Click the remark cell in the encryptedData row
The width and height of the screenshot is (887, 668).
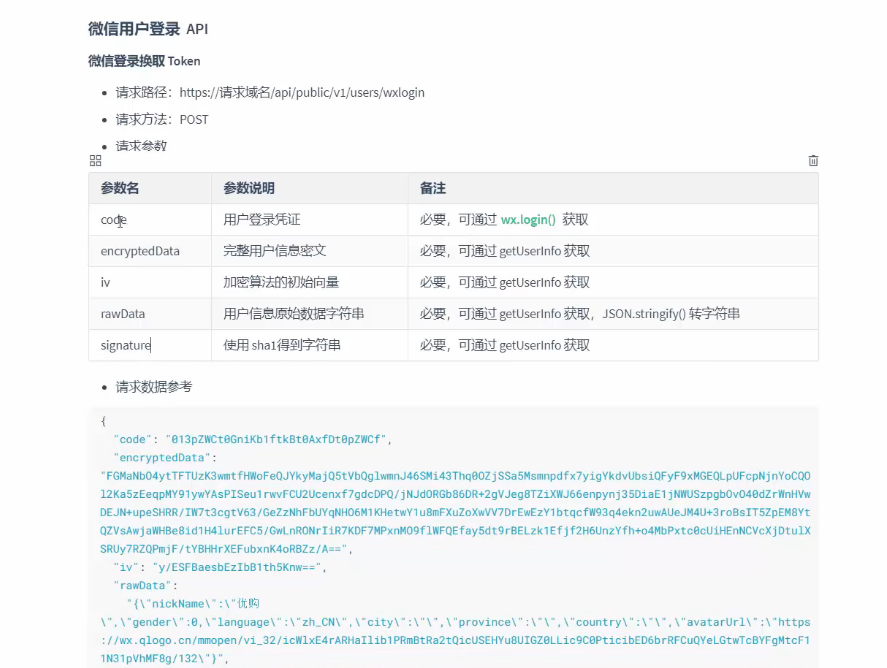click(x=613, y=251)
